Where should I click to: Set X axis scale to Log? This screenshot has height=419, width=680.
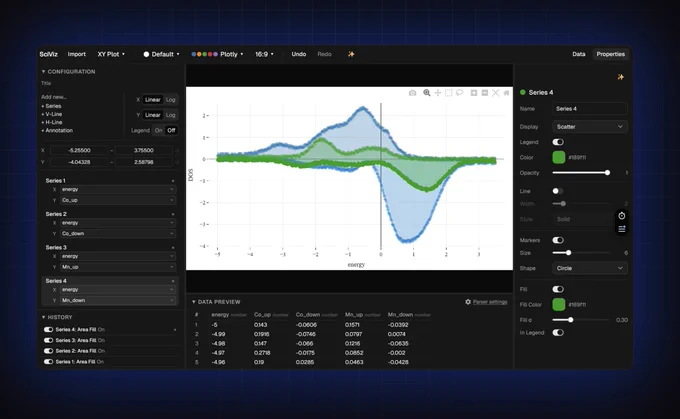click(170, 100)
